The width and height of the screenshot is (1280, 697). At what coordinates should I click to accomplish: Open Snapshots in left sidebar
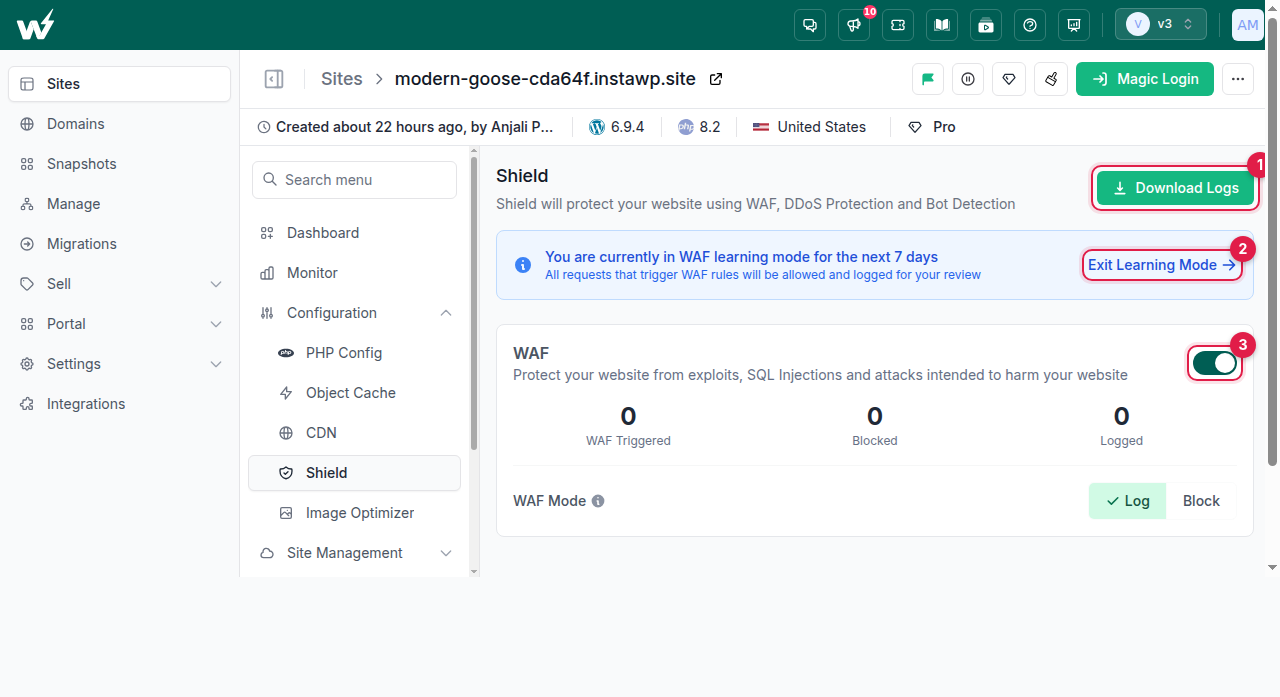[120, 164]
